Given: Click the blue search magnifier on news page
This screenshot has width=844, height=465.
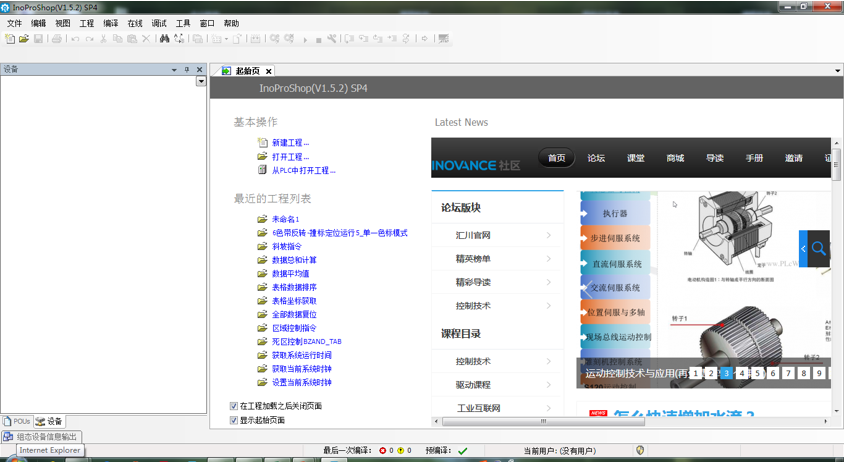Looking at the screenshot, I should [x=818, y=249].
